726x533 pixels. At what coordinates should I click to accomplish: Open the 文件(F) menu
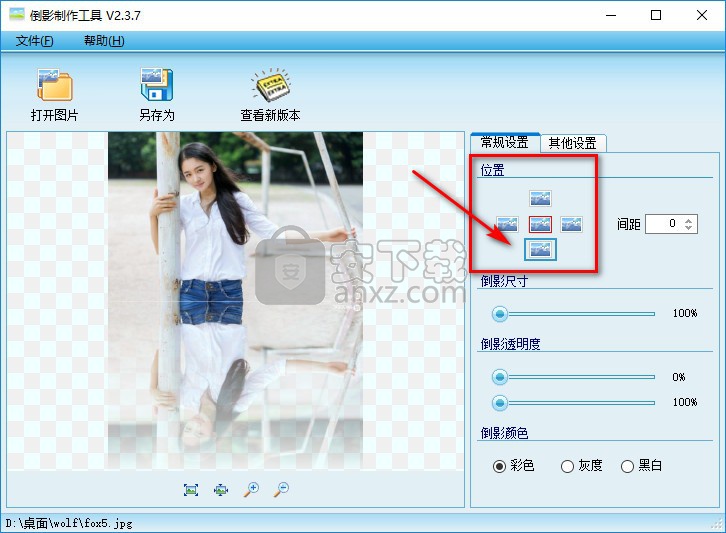point(34,41)
